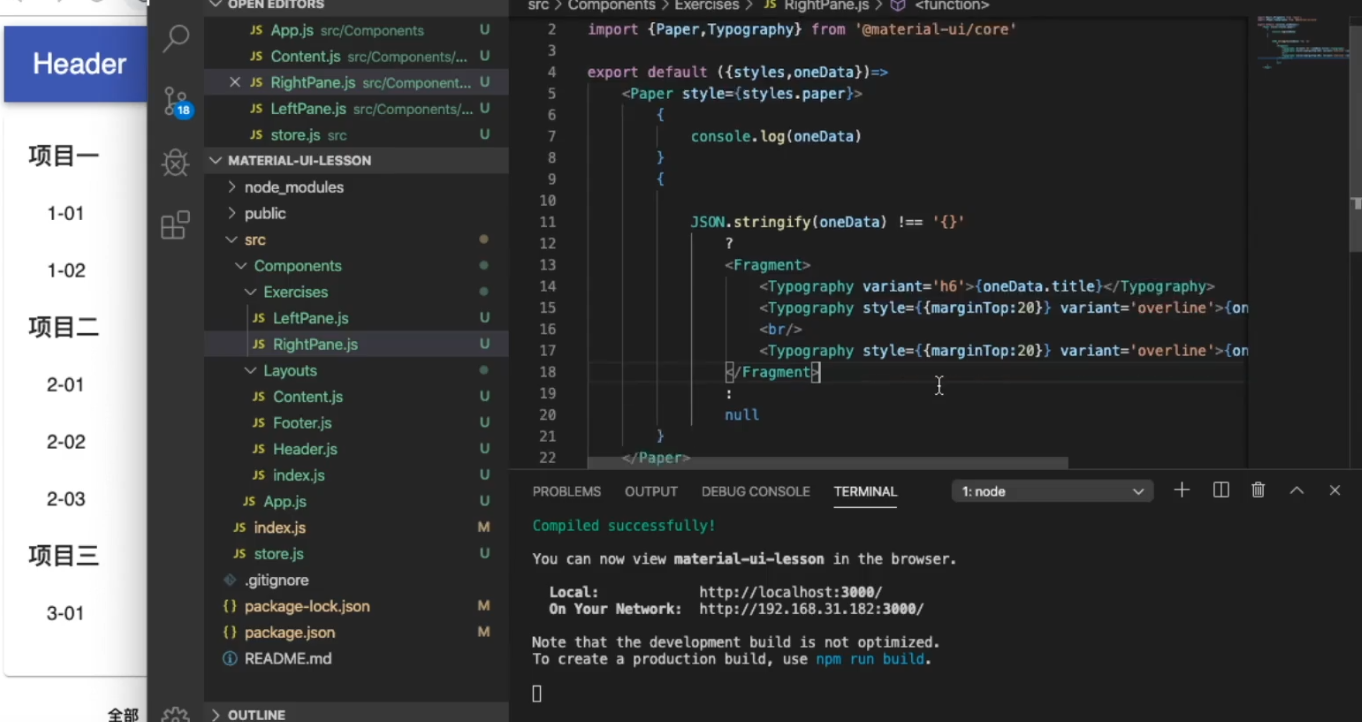The height and width of the screenshot is (722, 1362).
Task: Create a new terminal with the plus icon
Action: point(1181,490)
